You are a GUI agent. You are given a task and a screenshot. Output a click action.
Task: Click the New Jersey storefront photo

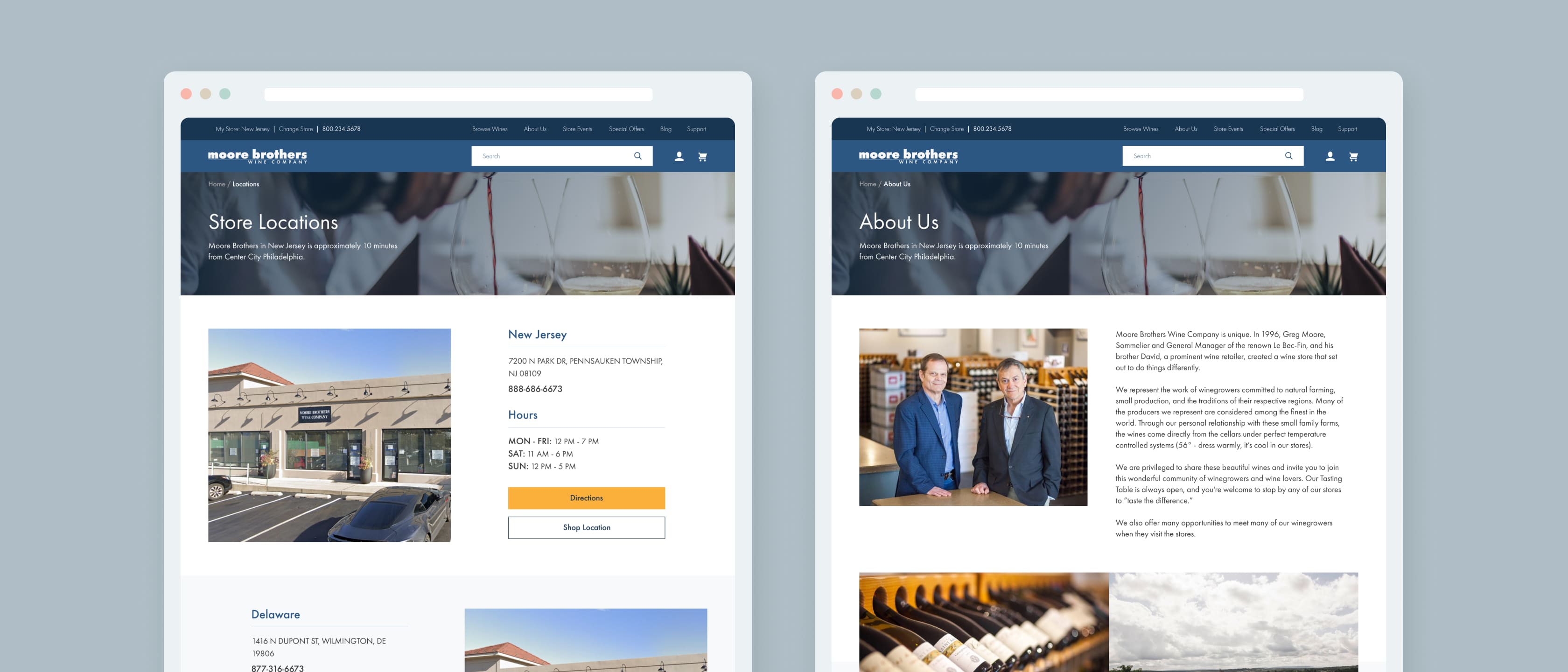coord(329,434)
